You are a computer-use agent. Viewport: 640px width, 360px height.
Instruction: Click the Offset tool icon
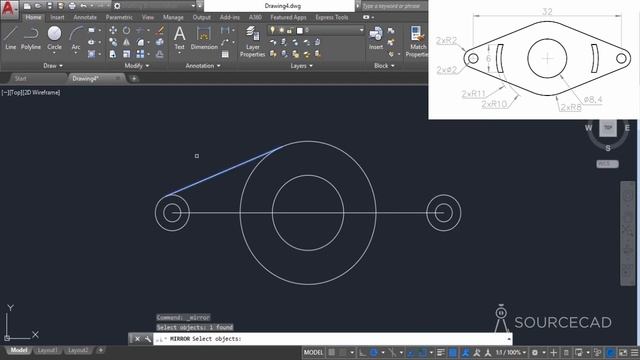tap(160, 54)
